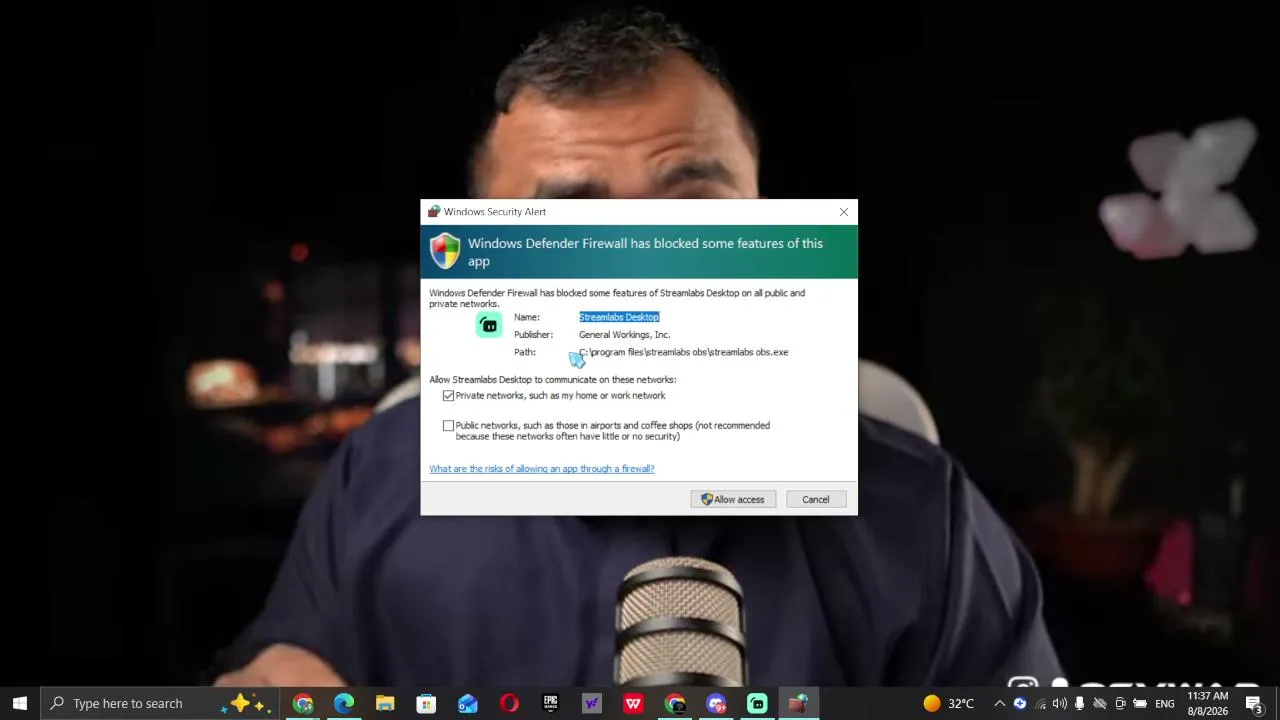Open Microsoft Store from the taskbar
This screenshot has width=1280, height=720.
tap(426, 703)
